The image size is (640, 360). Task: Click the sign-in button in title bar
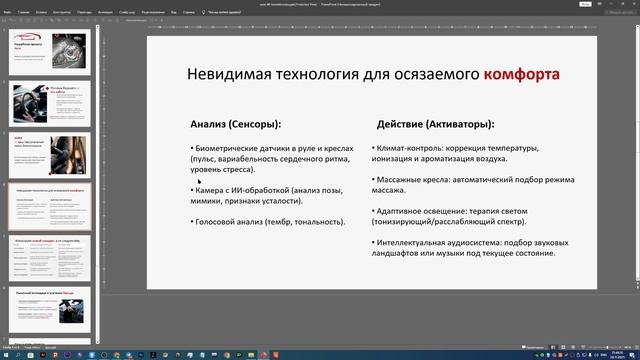pyautogui.click(x=585, y=4)
